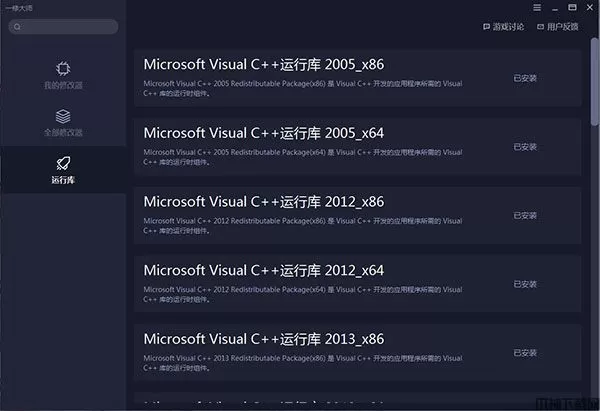Click the 2005 Redistributable Package(x64) description

pos(303,157)
